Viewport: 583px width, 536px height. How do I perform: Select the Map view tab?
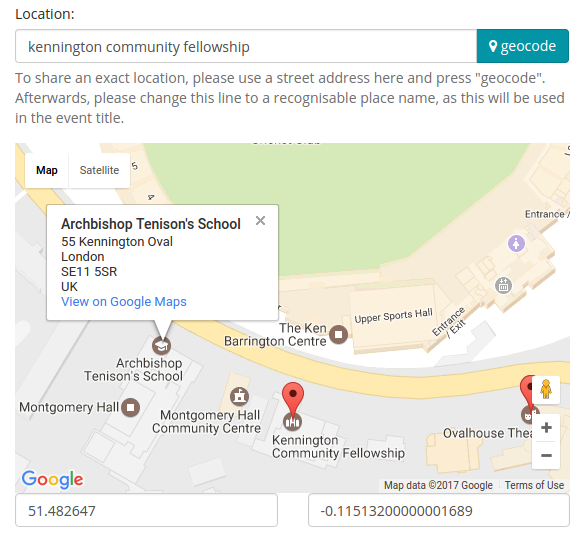pyautogui.click(x=47, y=170)
